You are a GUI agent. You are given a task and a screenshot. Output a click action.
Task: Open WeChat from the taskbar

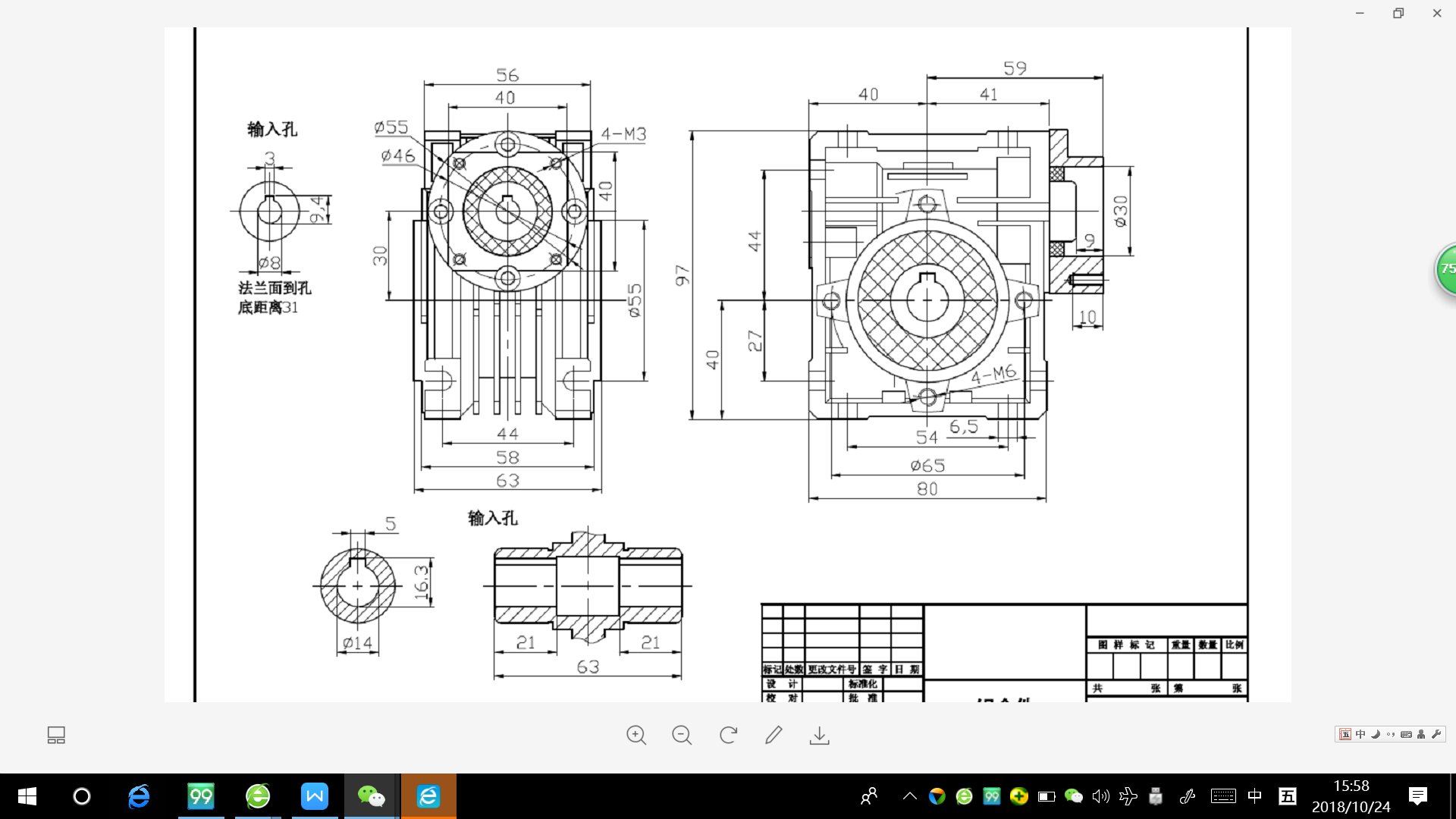[x=371, y=796]
